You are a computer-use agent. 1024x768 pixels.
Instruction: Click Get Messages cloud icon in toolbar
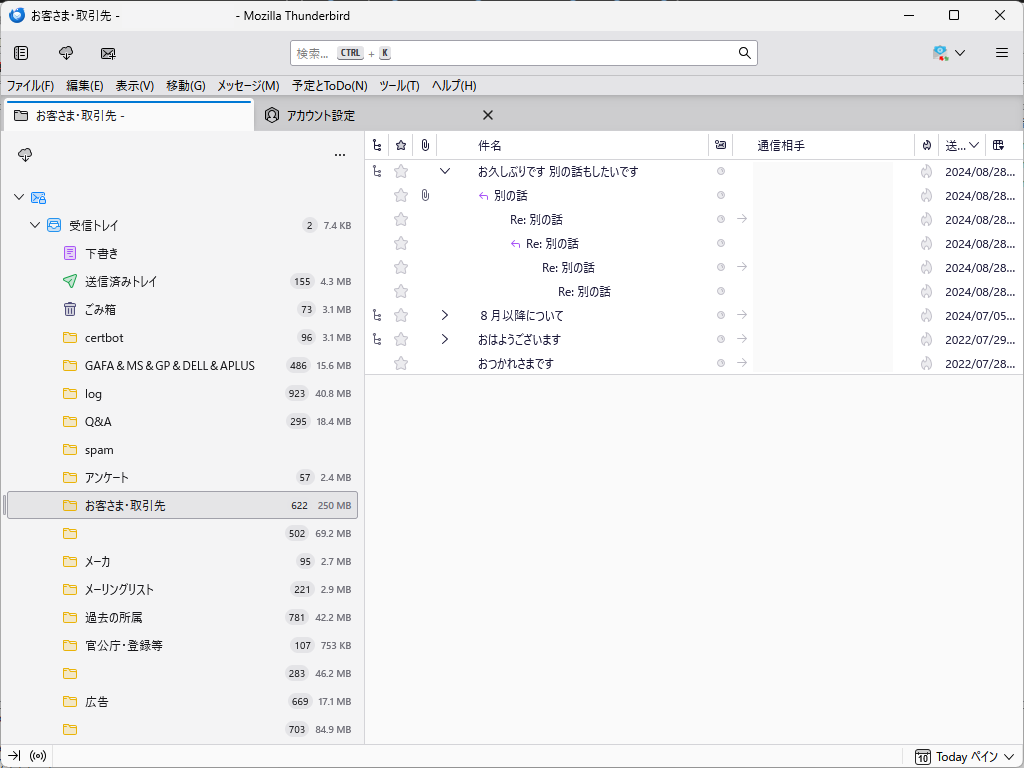[x=66, y=53]
